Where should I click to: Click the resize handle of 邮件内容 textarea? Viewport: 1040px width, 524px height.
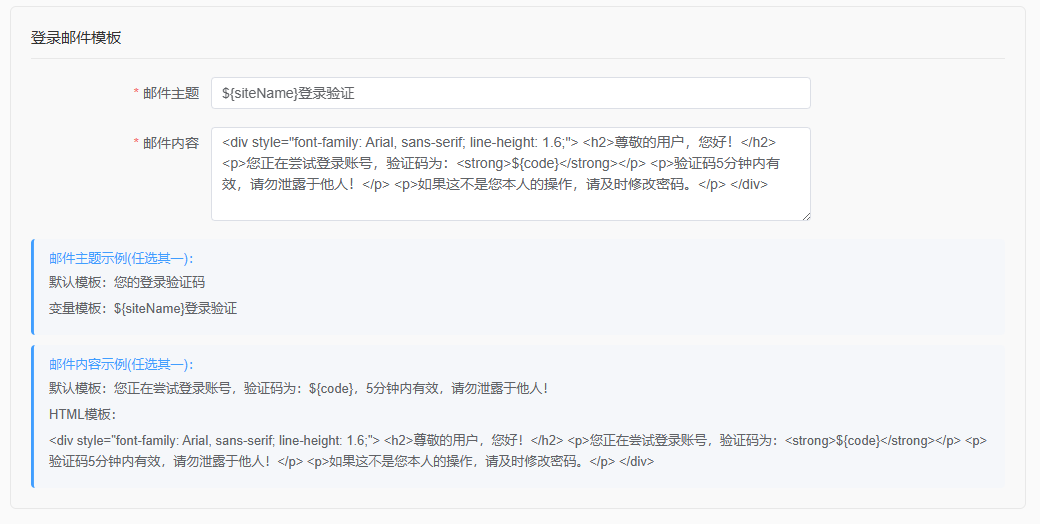[x=806, y=216]
